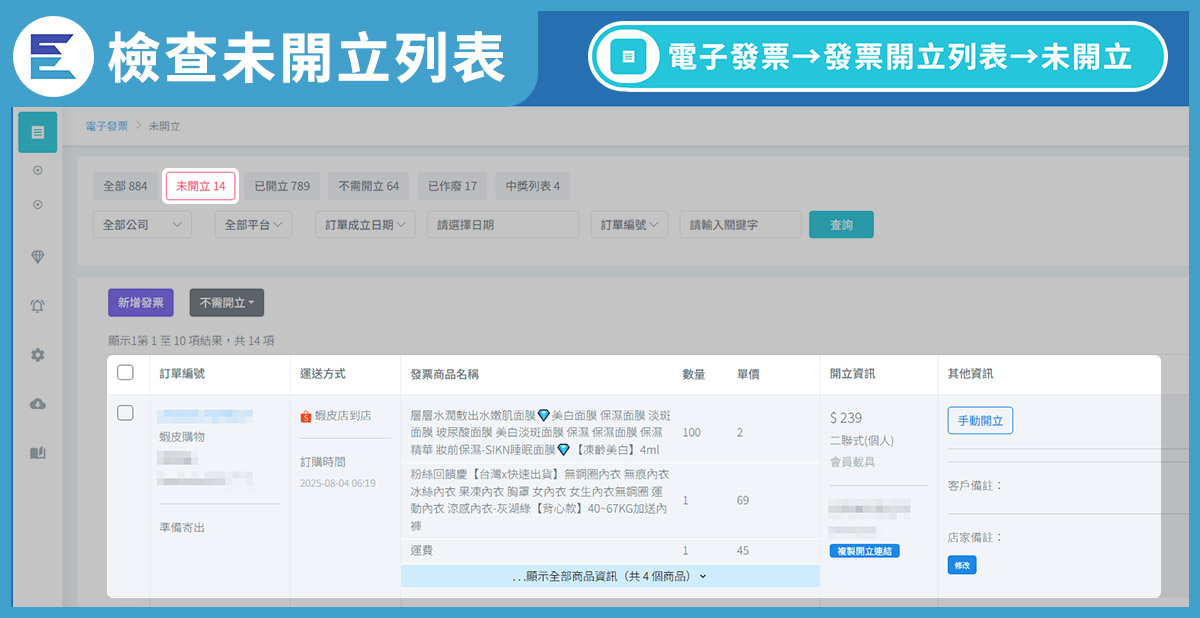Viewport: 1200px width, 618px height.
Task: Check the first order row checkbox
Action: (125, 413)
